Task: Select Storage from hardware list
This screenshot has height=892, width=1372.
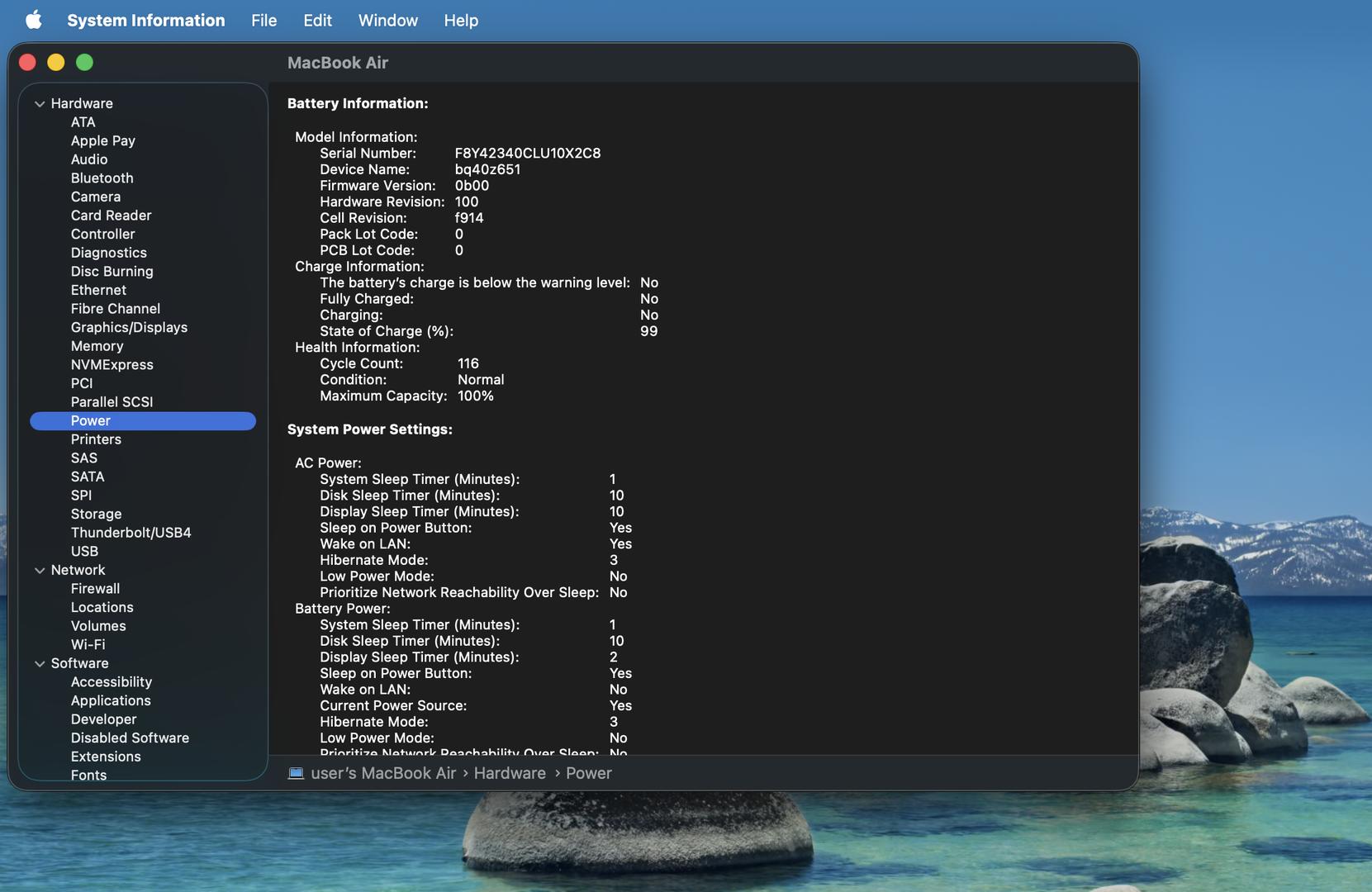Action: click(x=96, y=514)
